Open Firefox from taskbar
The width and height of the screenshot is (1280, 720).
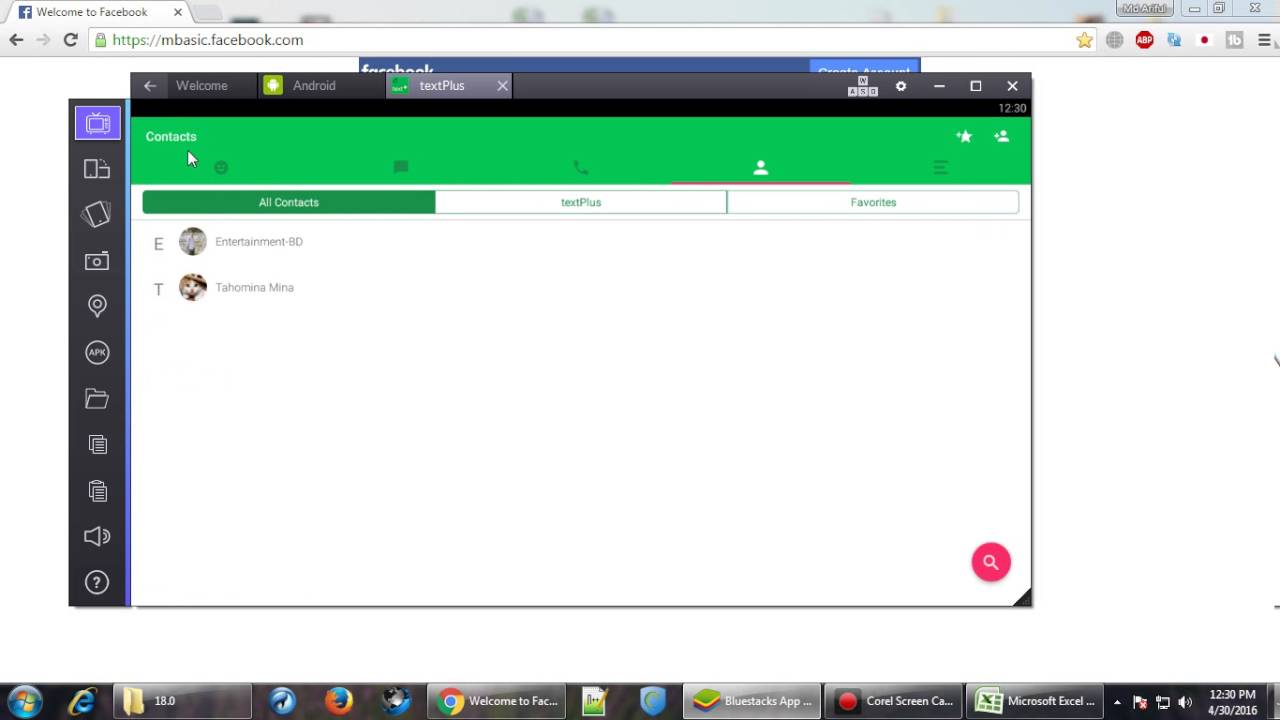coord(339,701)
